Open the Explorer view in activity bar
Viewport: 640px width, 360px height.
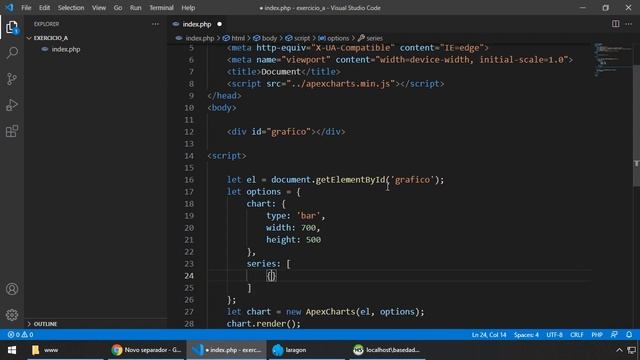[12, 27]
